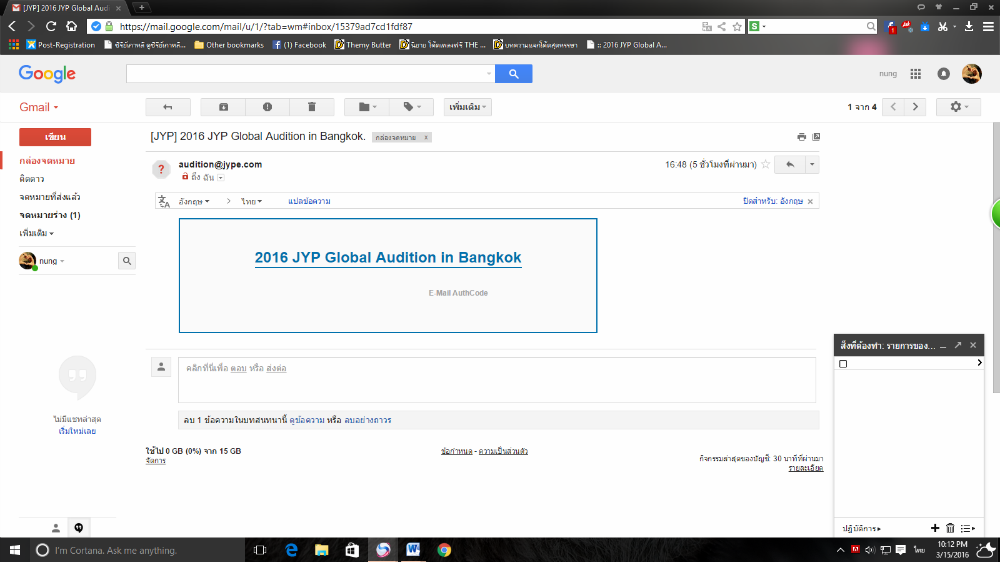Open the Move to folder dropdown

[367, 107]
